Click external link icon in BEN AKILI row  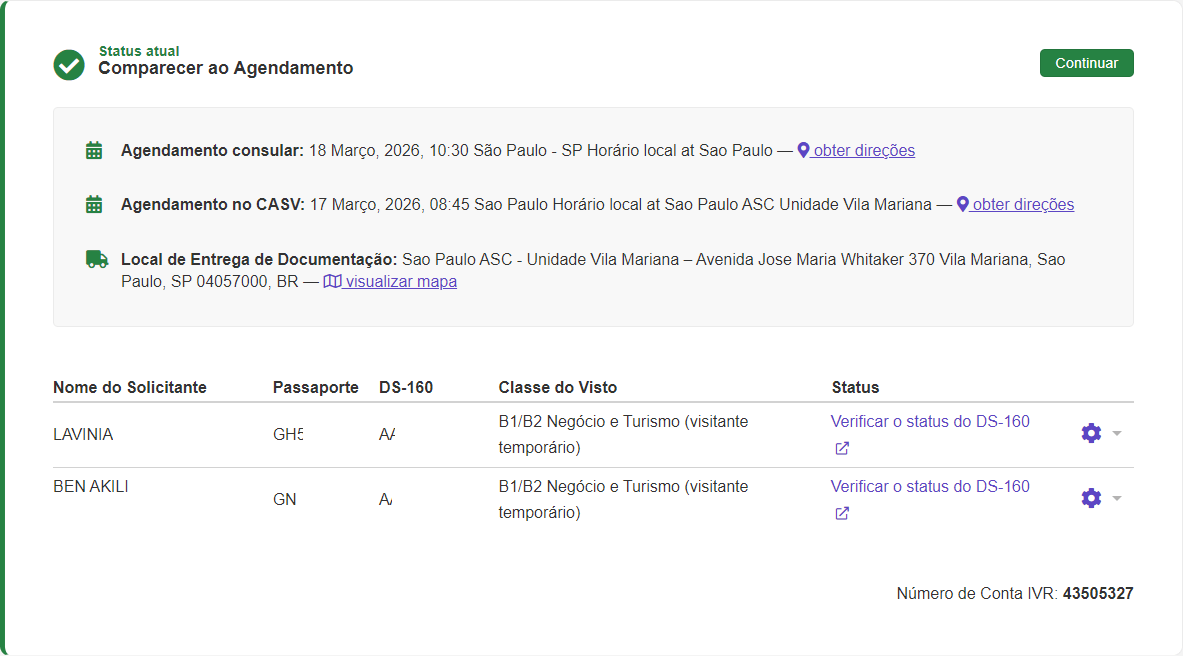842,514
